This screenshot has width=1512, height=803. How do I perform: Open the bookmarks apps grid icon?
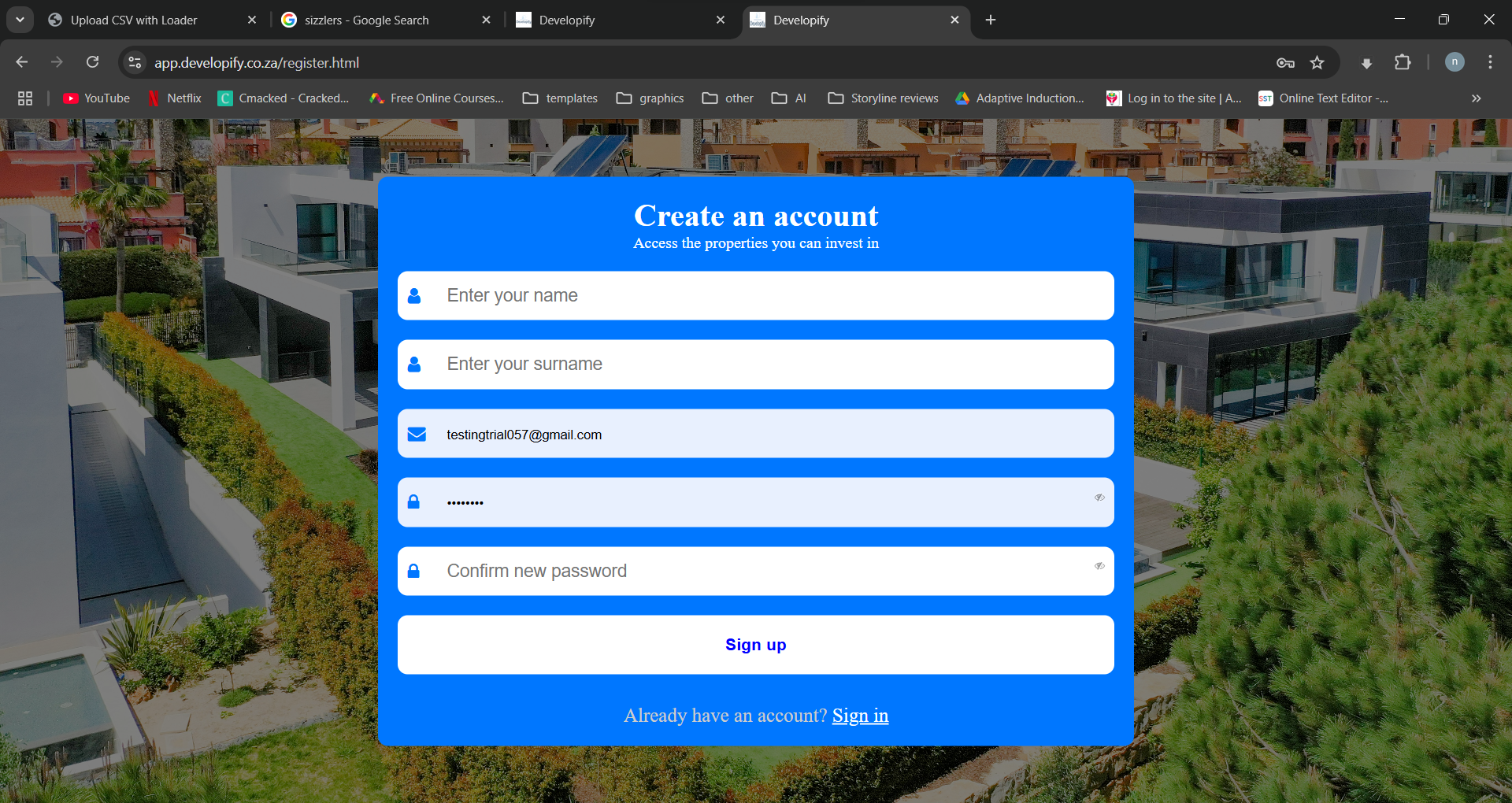pos(25,98)
